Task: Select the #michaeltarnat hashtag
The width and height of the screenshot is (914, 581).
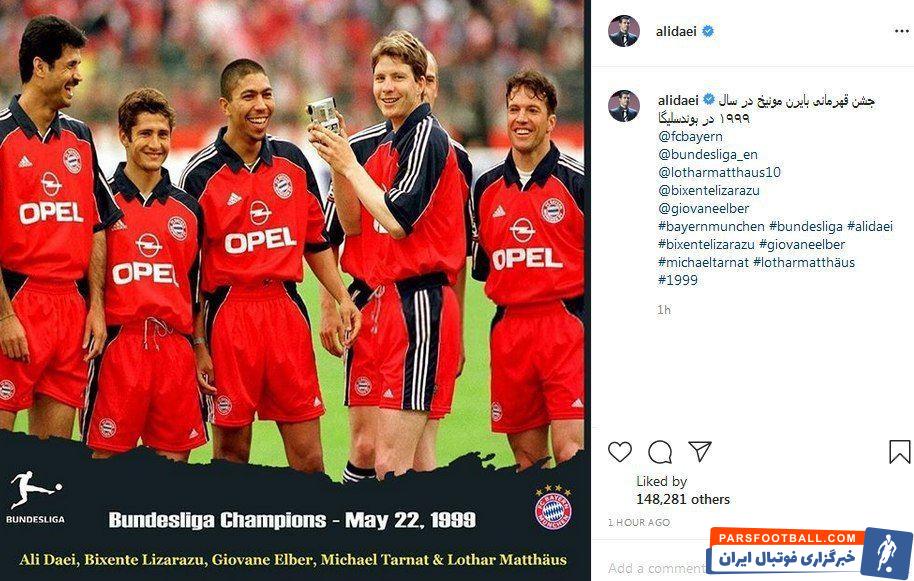Action: [x=704, y=262]
